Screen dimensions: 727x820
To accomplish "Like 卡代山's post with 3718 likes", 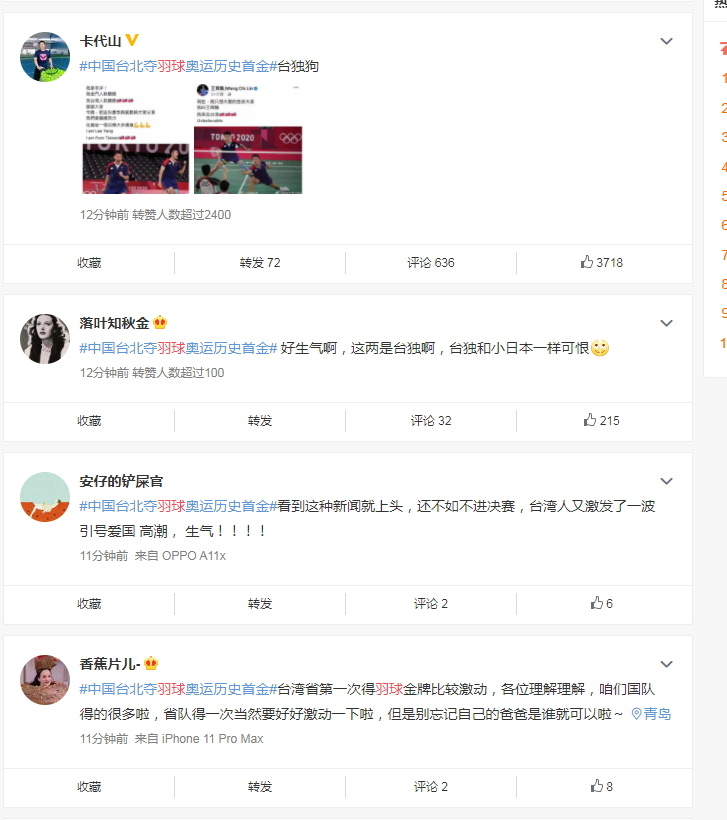I will (601, 263).
